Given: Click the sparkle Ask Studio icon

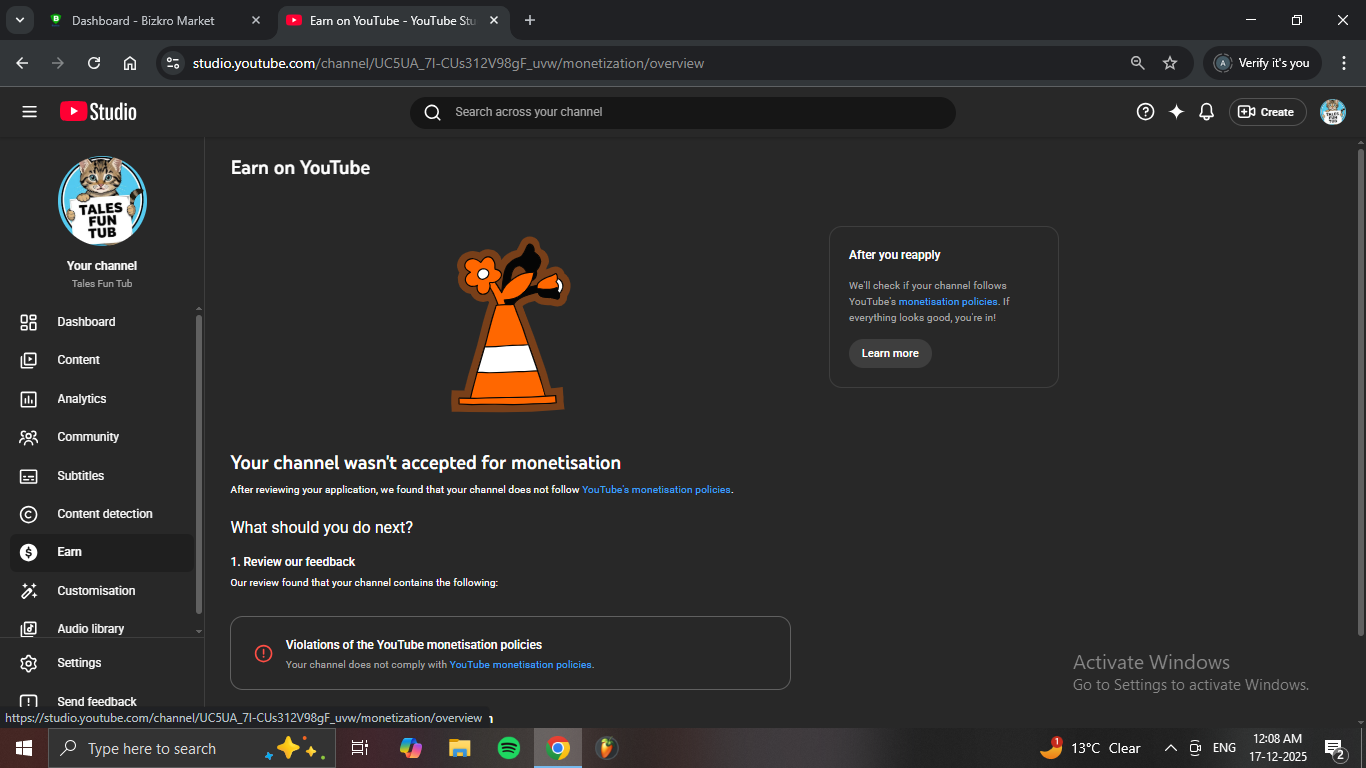Looking at the screenshot, I should 1176,112.
